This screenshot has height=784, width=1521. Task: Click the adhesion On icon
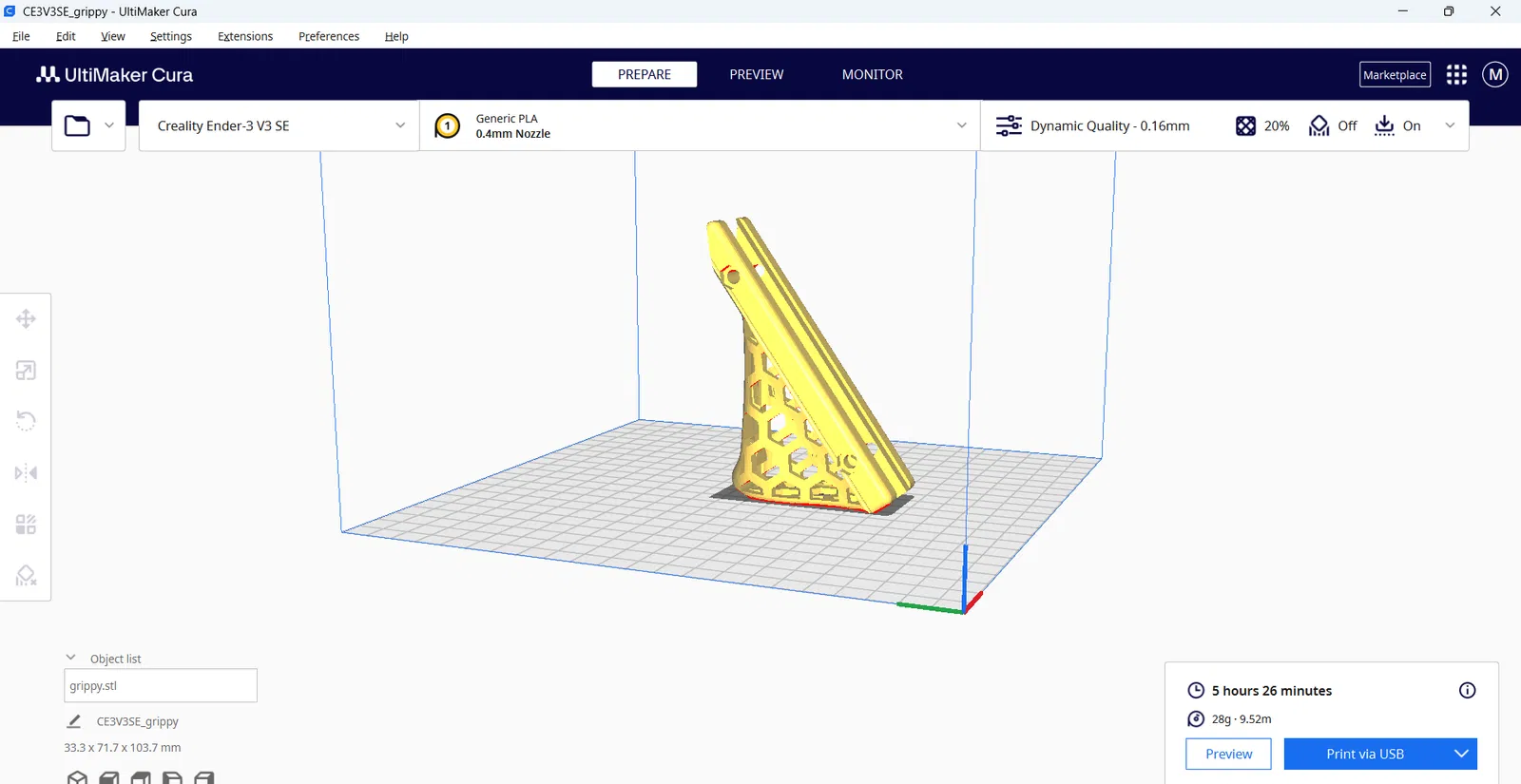click(1384, 125)
